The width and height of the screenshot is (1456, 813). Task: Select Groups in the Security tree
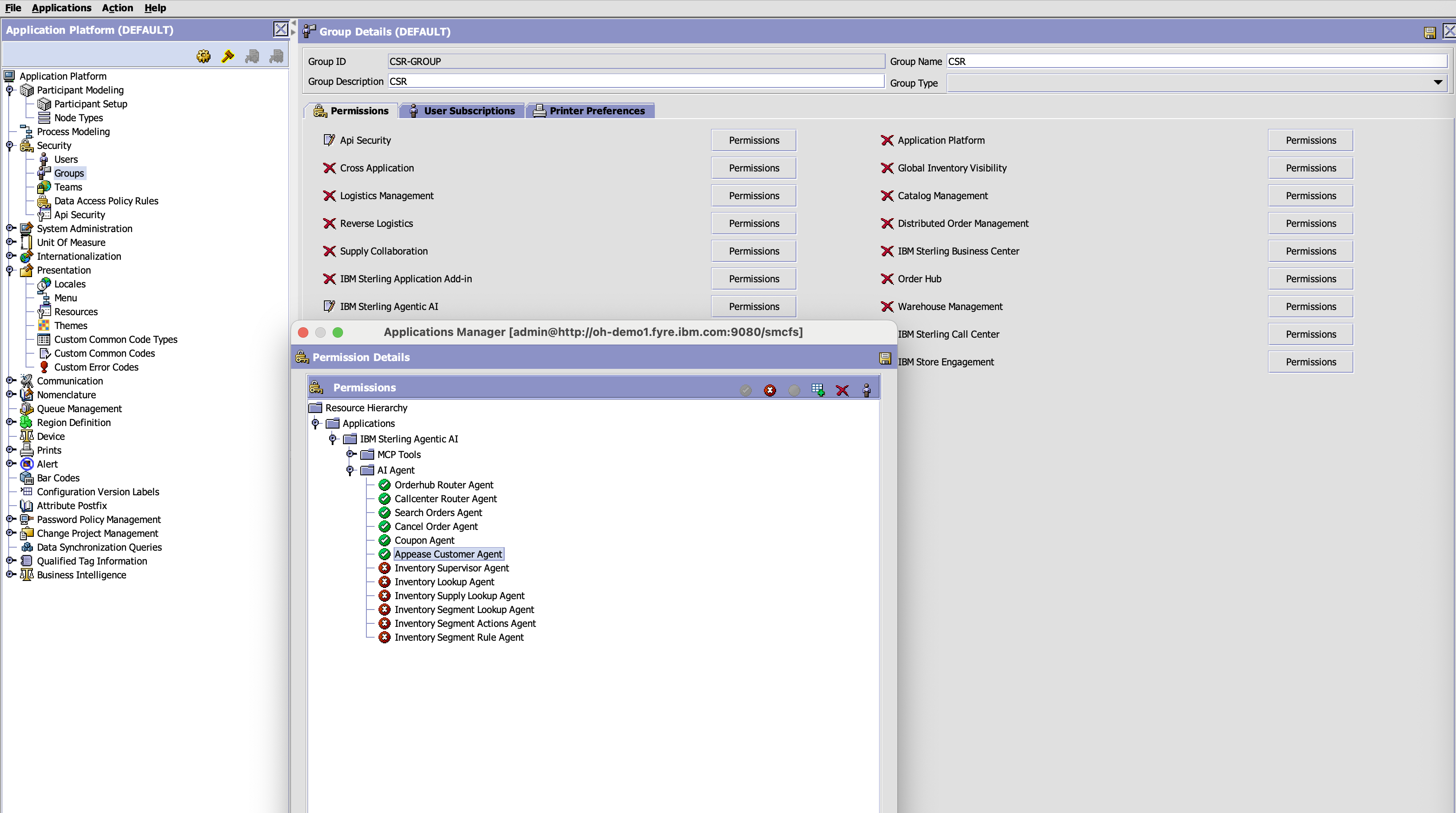[69, 174]
